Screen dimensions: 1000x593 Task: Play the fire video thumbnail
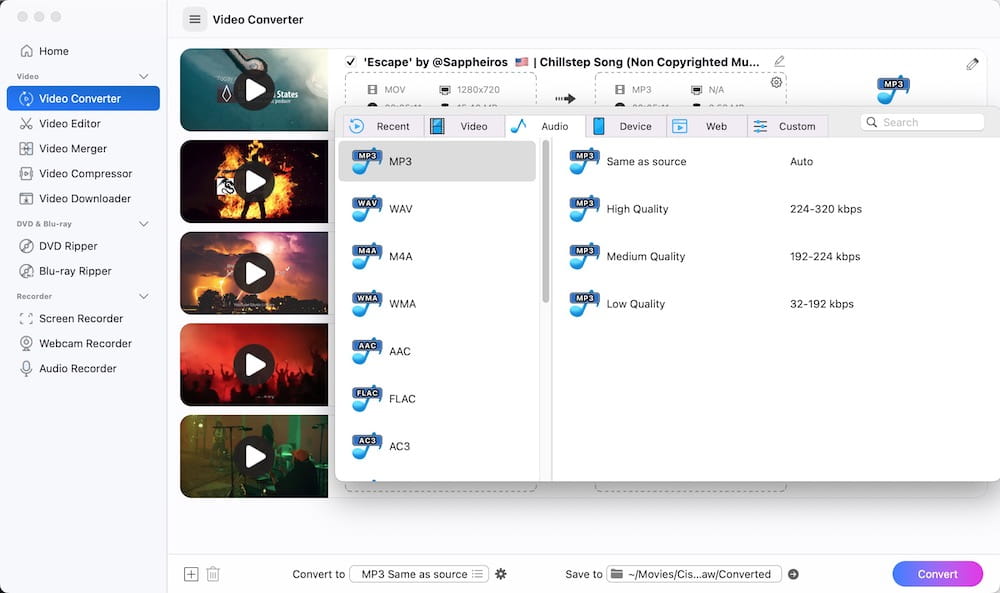pyautogui.click(x=254, y=182)
